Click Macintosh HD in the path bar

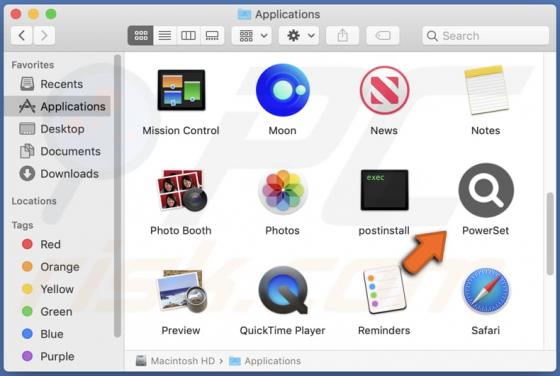click(x=176, y=361)
